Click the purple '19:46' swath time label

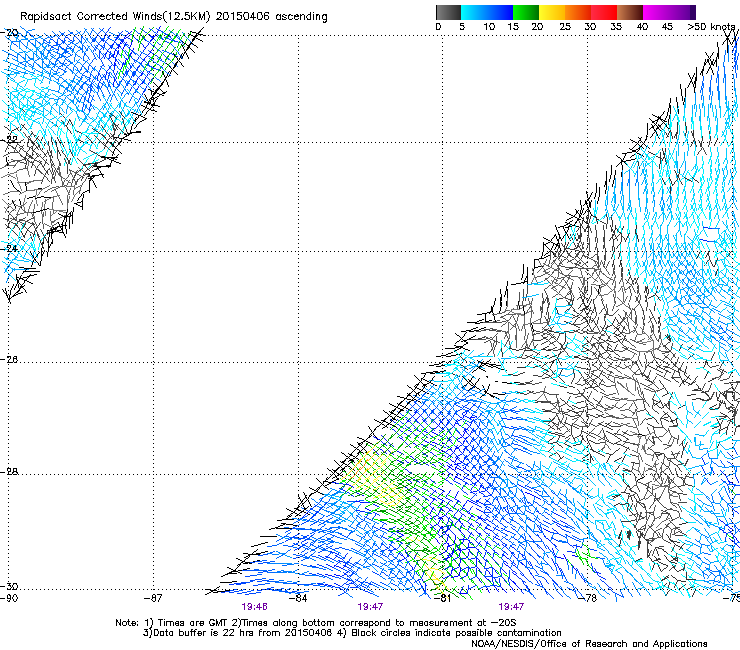(254, 607)
